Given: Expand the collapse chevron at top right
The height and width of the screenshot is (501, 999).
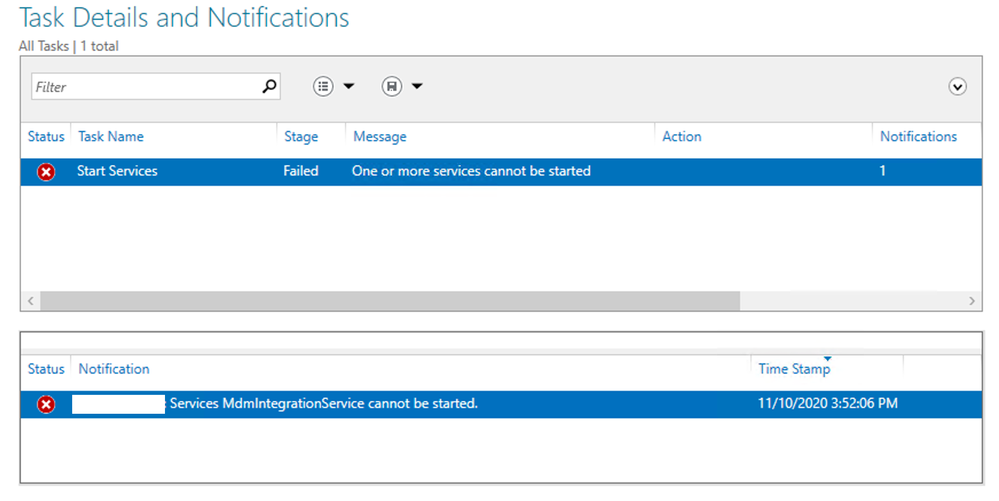Looking at the screenshot, I should (957, 87).
